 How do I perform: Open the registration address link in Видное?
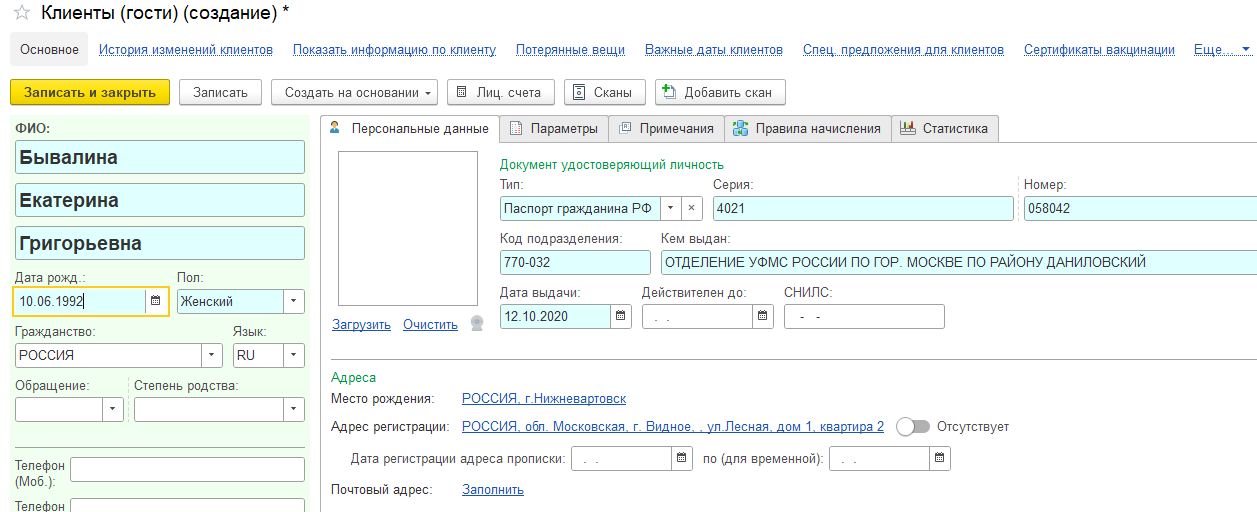(x=673, y=426)
